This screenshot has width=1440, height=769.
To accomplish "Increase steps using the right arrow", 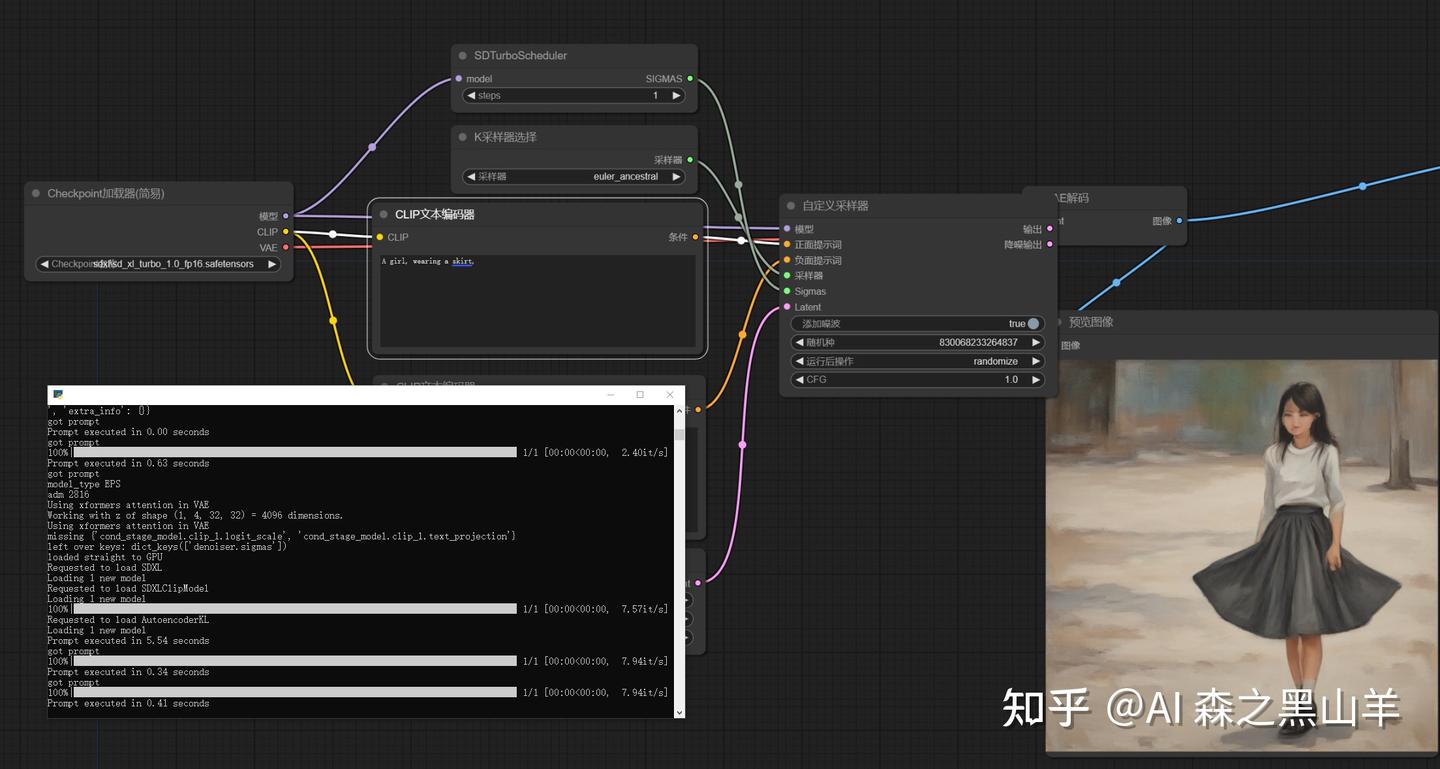I will 677,95.
